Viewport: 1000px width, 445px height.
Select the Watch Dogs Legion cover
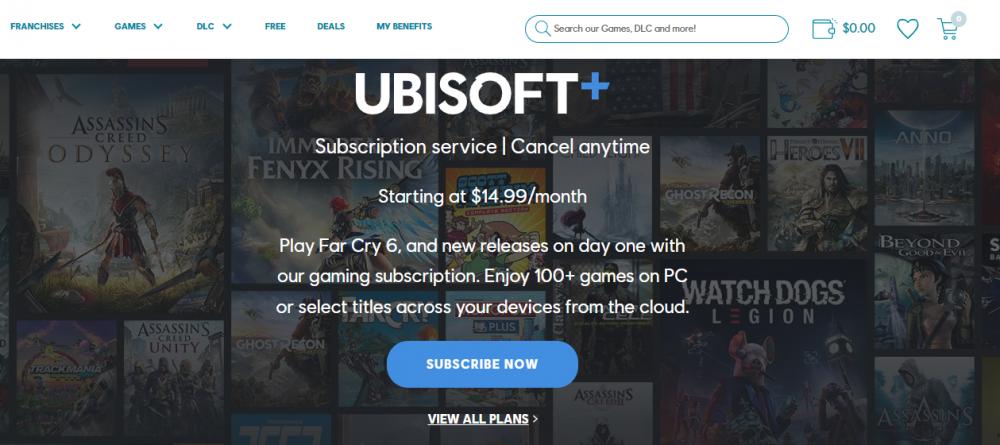(762, 352)
